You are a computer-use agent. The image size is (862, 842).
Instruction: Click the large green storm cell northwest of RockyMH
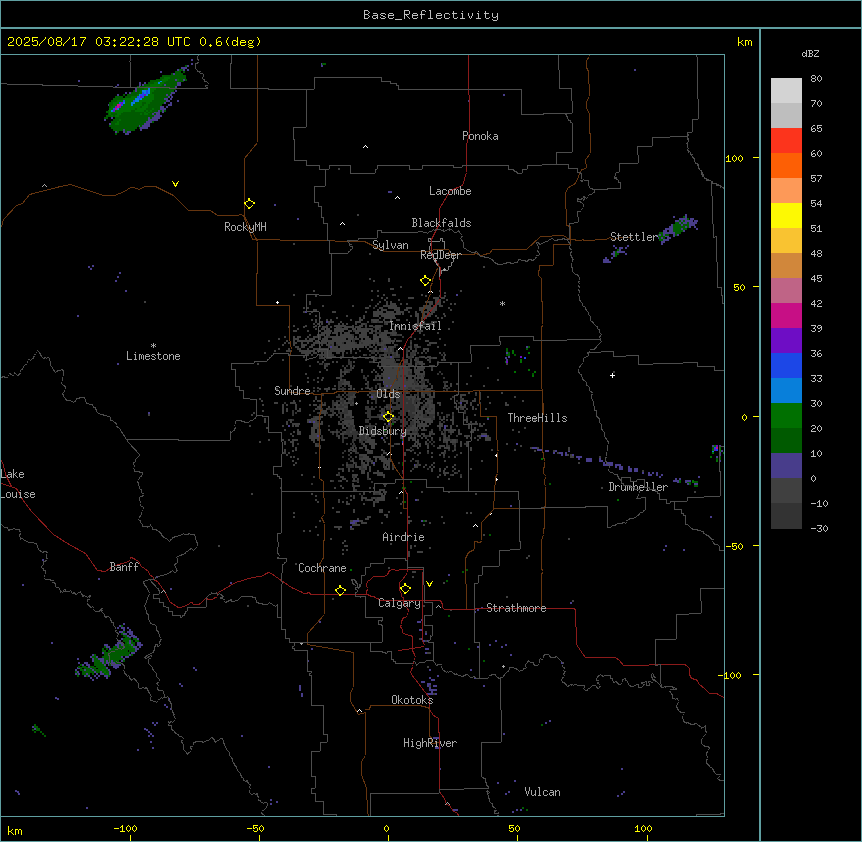(144, 102)
